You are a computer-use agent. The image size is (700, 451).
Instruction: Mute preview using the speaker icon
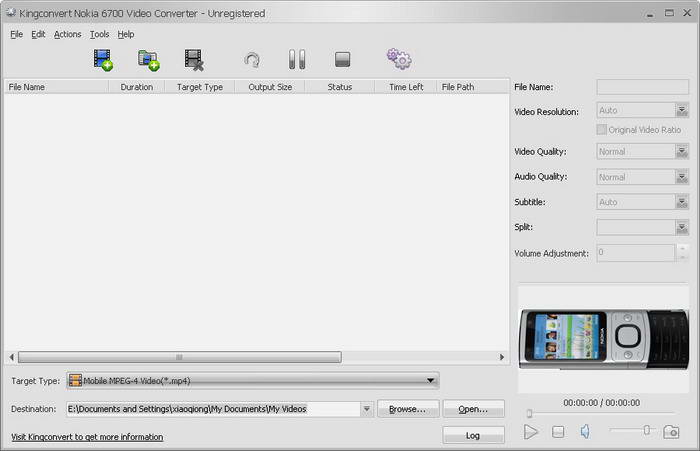click(585, 431)
